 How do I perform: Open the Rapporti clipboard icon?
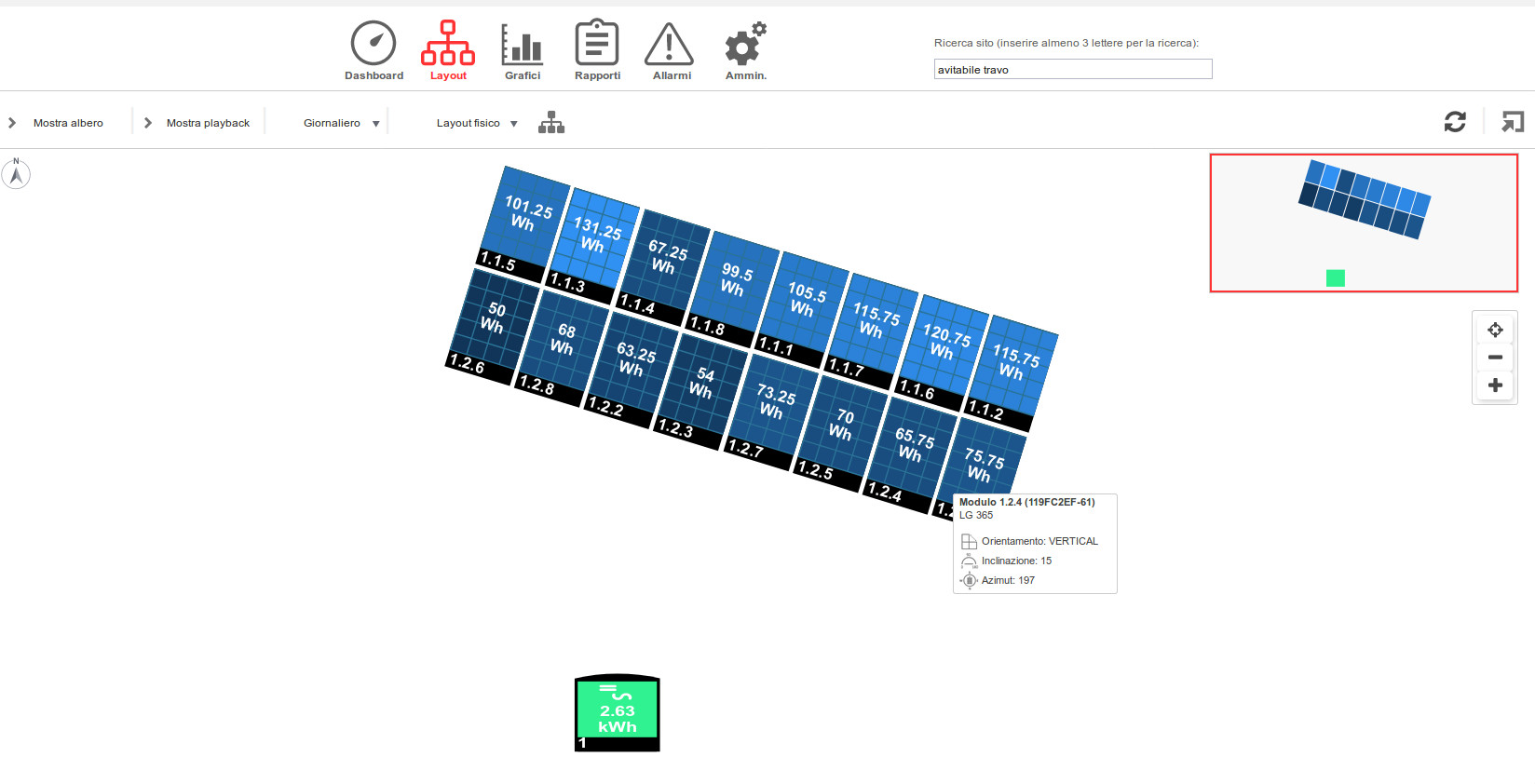[x=597, y=44]
